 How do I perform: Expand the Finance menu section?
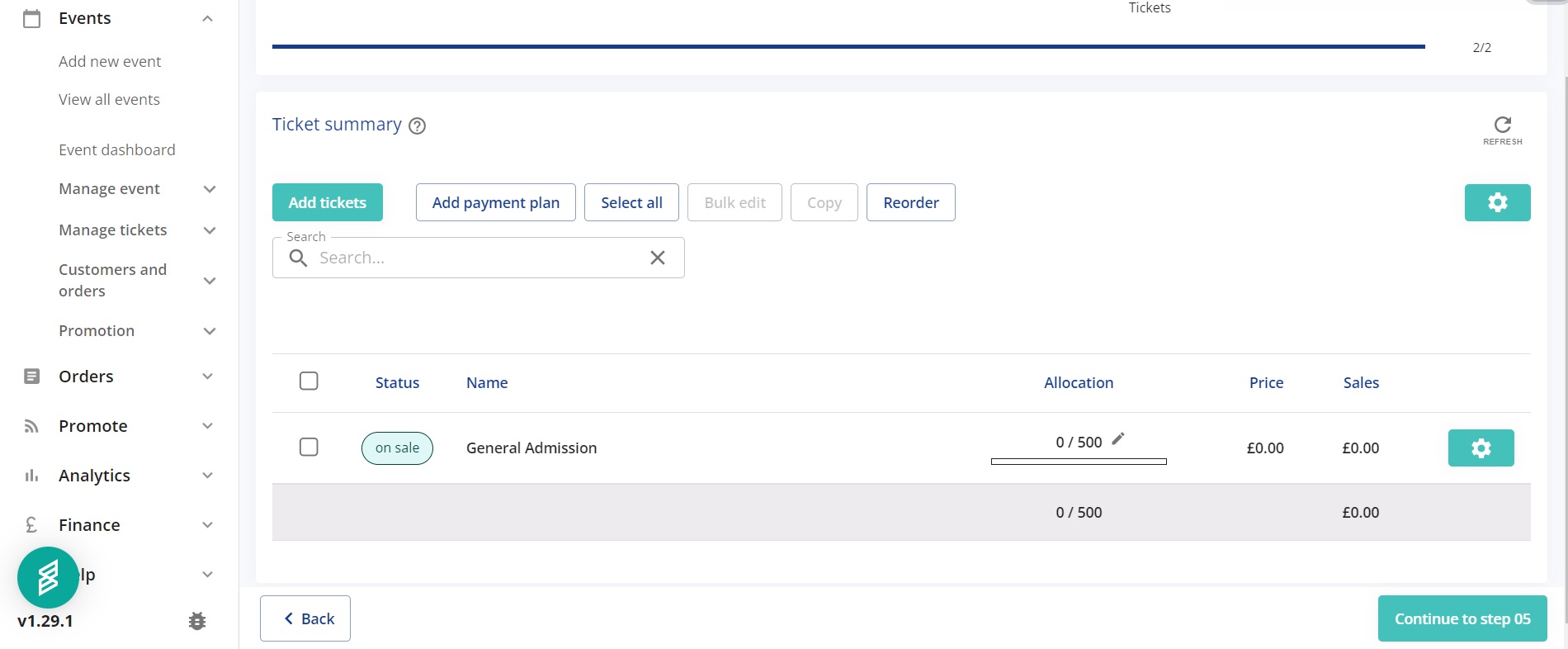pos(208,525)
